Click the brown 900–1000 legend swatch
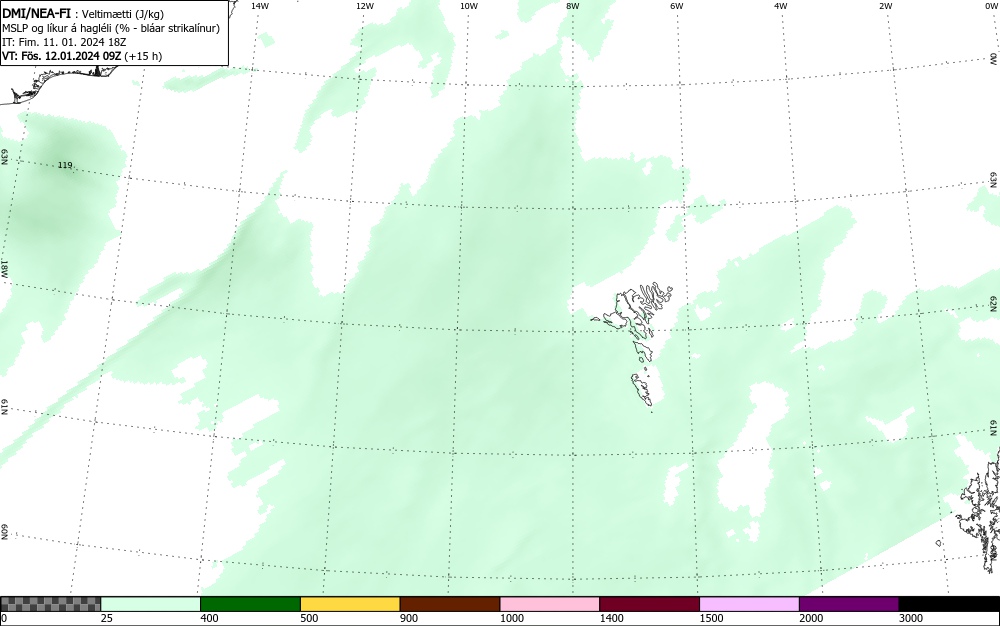 450,604
